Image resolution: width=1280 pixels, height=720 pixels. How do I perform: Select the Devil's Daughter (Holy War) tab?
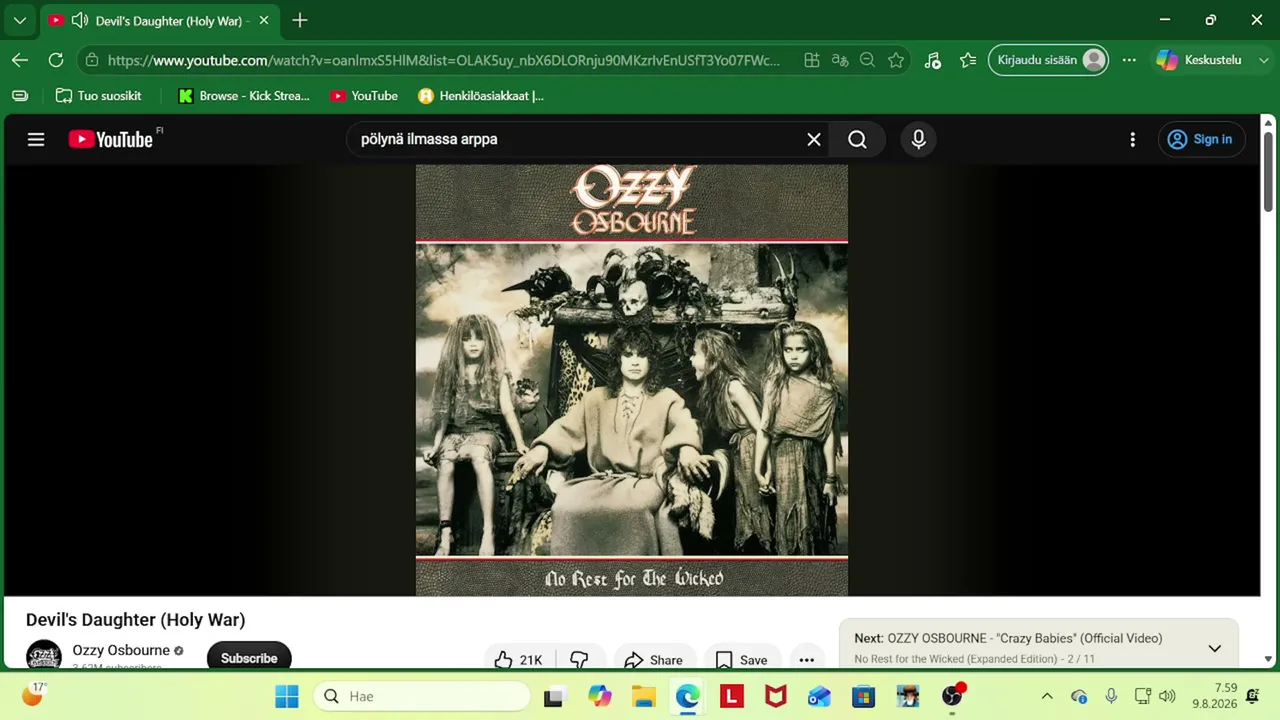pyautogui.click(x=160, y=20)
